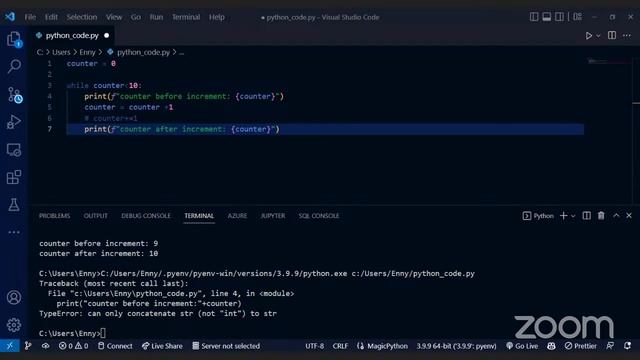
Task: Click source control branch status icon
Action: [28, 346]
